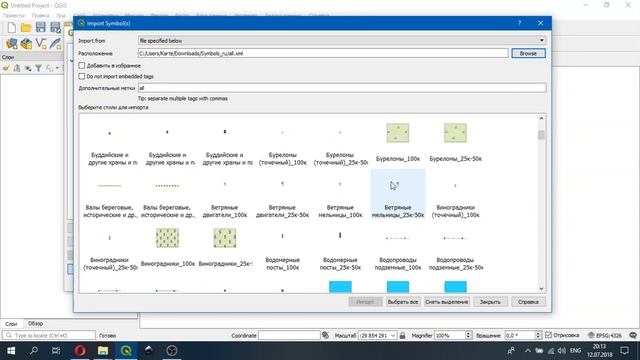Image resolution: width=640 pixels, height=360 pixels.
Task: Click the New Shapefile Layer icon
Action: pos(41,43)
